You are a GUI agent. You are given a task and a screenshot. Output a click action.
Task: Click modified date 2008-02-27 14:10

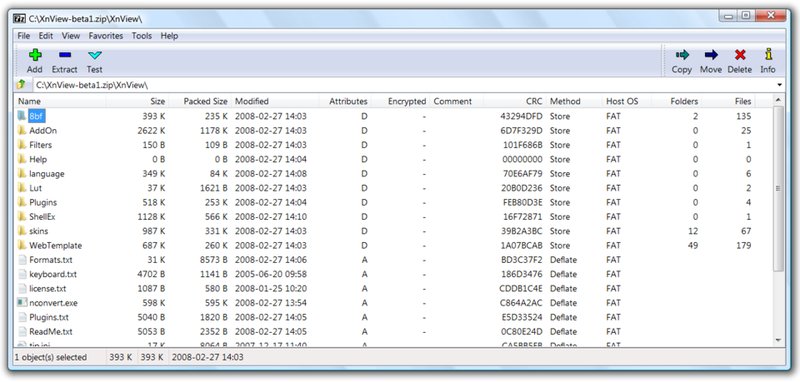[271, 216]
